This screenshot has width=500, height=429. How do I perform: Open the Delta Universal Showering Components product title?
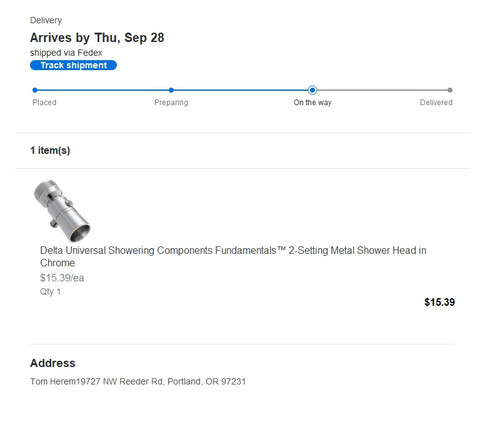tap(233, 256)
